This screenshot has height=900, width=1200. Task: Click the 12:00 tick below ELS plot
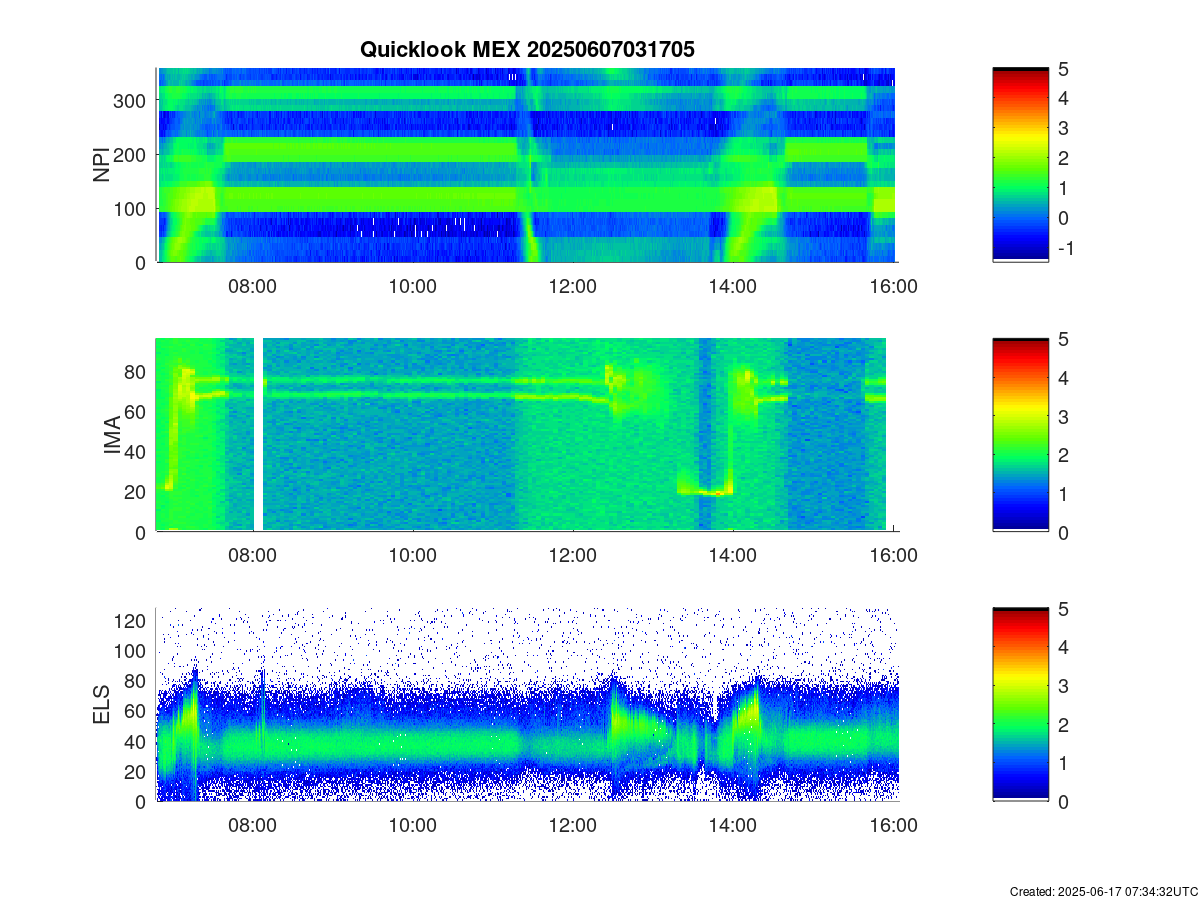pos(573,825)
